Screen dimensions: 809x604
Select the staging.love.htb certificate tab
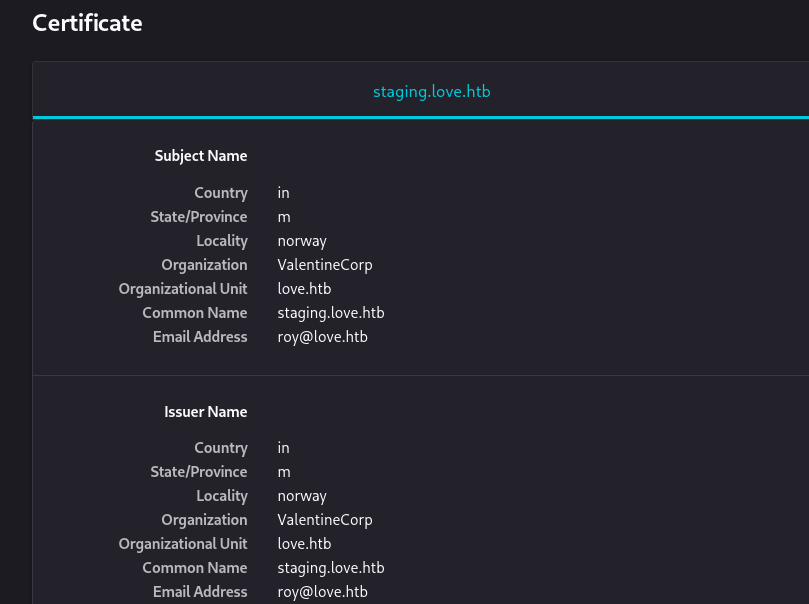click(431, 92)
